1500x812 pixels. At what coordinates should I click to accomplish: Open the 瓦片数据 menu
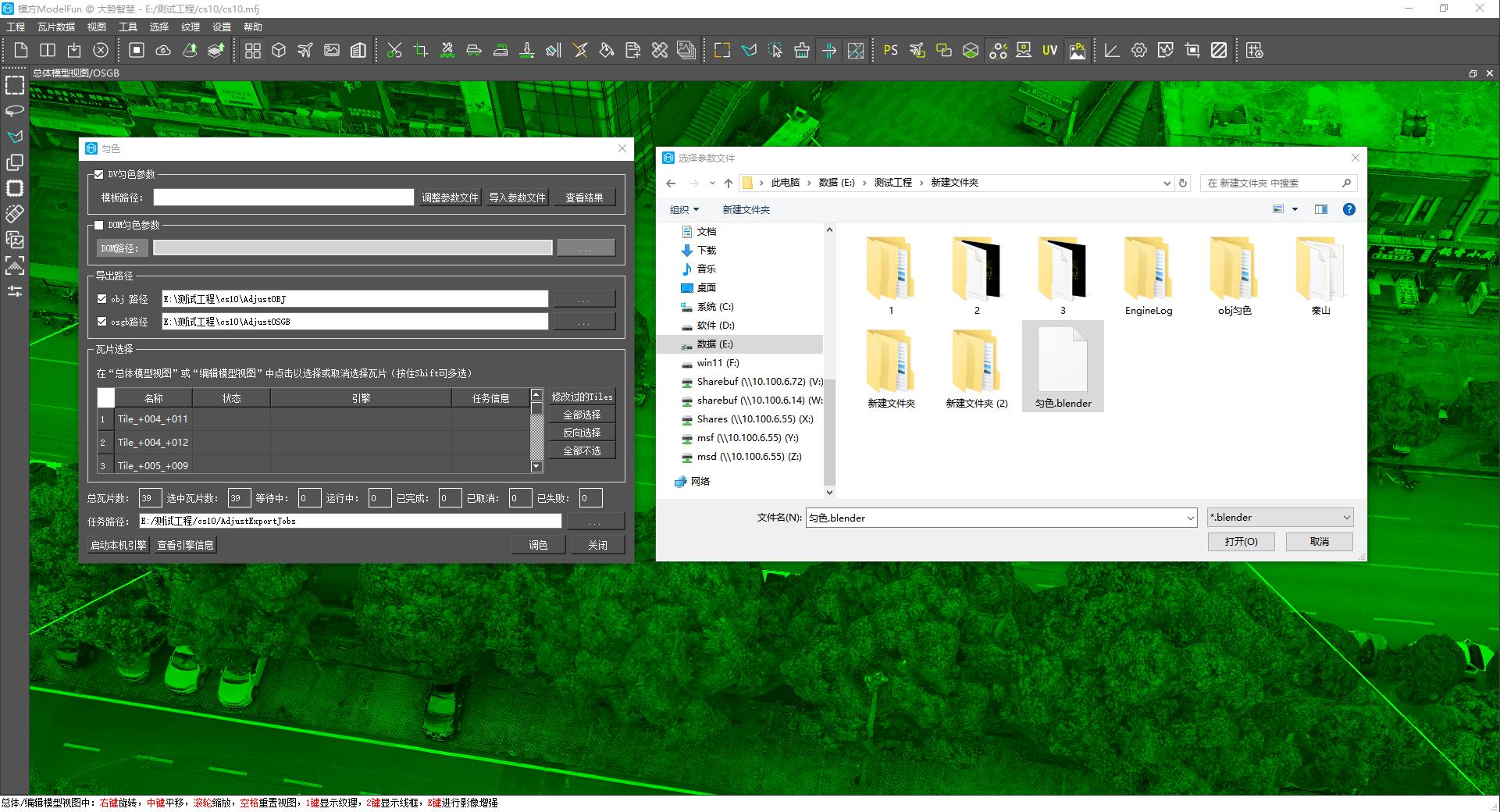(x=56, y=27)
